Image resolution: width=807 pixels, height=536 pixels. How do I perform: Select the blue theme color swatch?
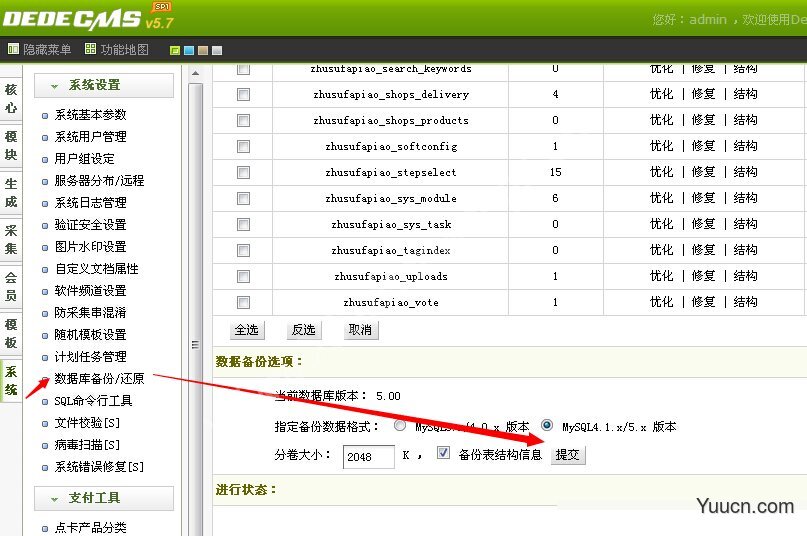coord(189,50)
